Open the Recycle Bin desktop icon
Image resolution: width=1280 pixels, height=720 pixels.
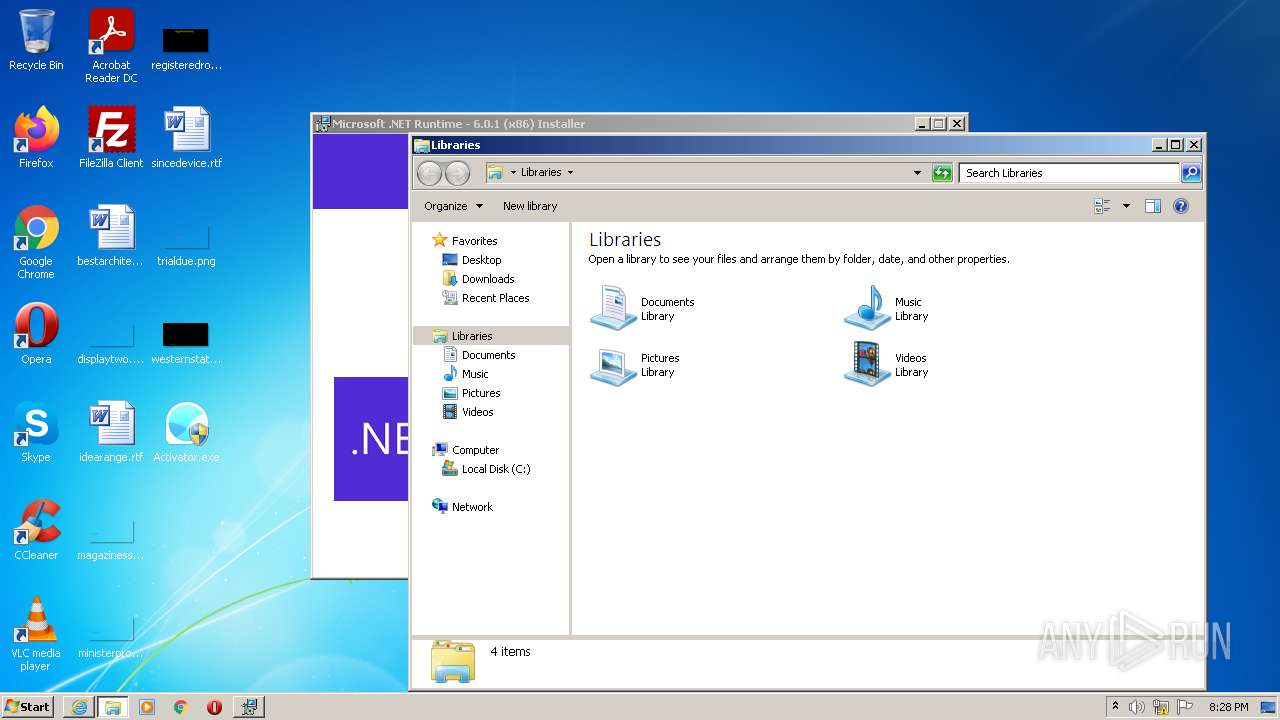tap(36, 40)
